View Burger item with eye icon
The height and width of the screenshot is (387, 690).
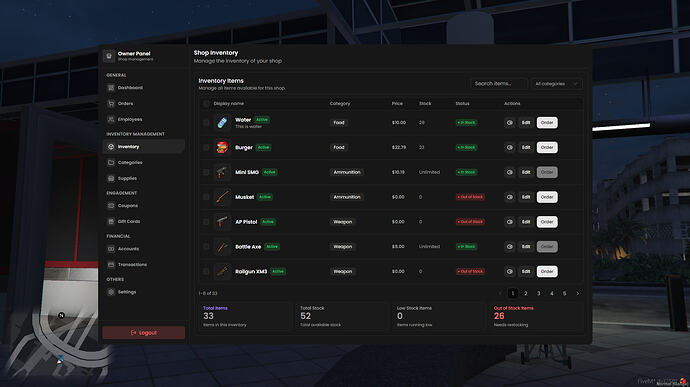coord(510,147)
